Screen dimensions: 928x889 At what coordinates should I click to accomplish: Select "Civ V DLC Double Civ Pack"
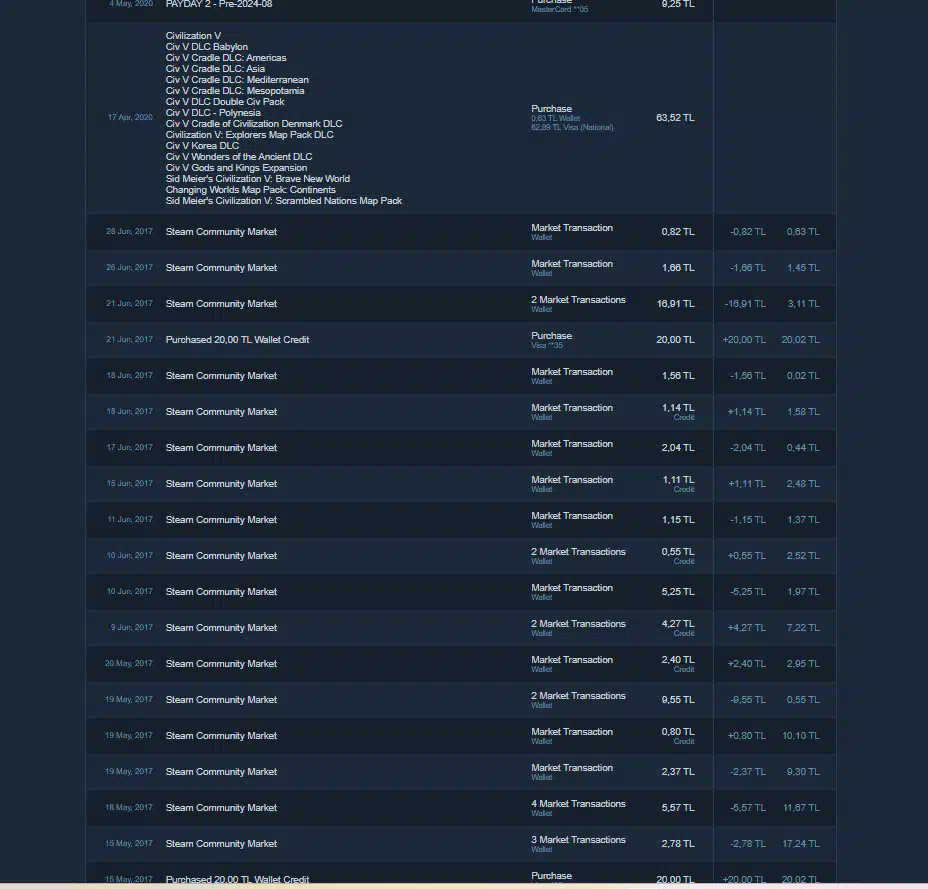click(x=225, y=102)
